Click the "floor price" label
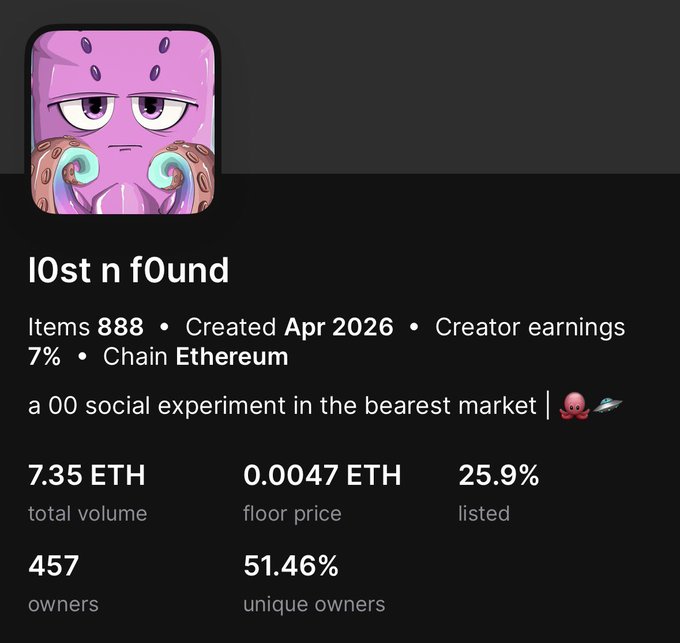Screen dimensions: 680x643 click(292, 514)
